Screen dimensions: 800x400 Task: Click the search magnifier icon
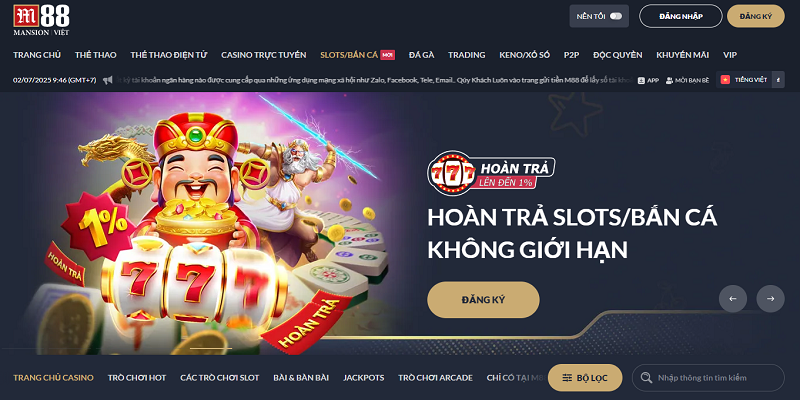coord(646,378)
